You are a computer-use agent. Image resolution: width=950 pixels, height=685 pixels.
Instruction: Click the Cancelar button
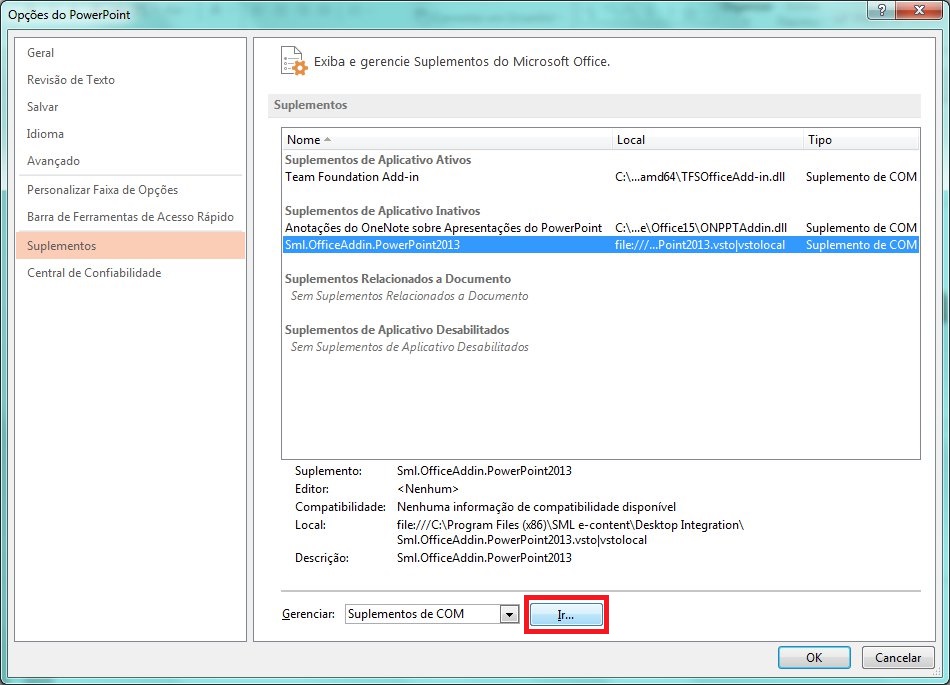click(x=897, y=657)
